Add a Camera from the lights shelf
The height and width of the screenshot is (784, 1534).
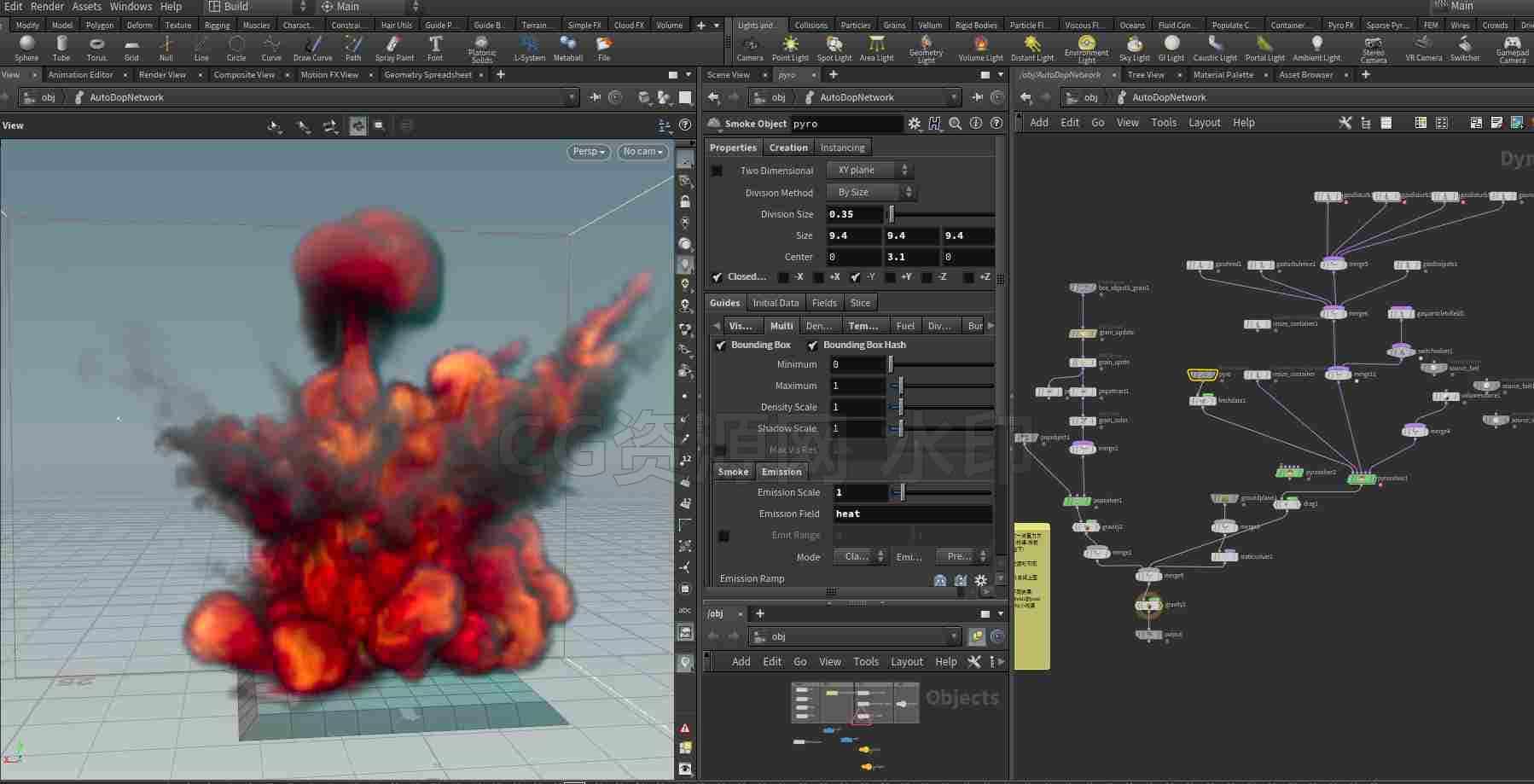tap(750, 48)
